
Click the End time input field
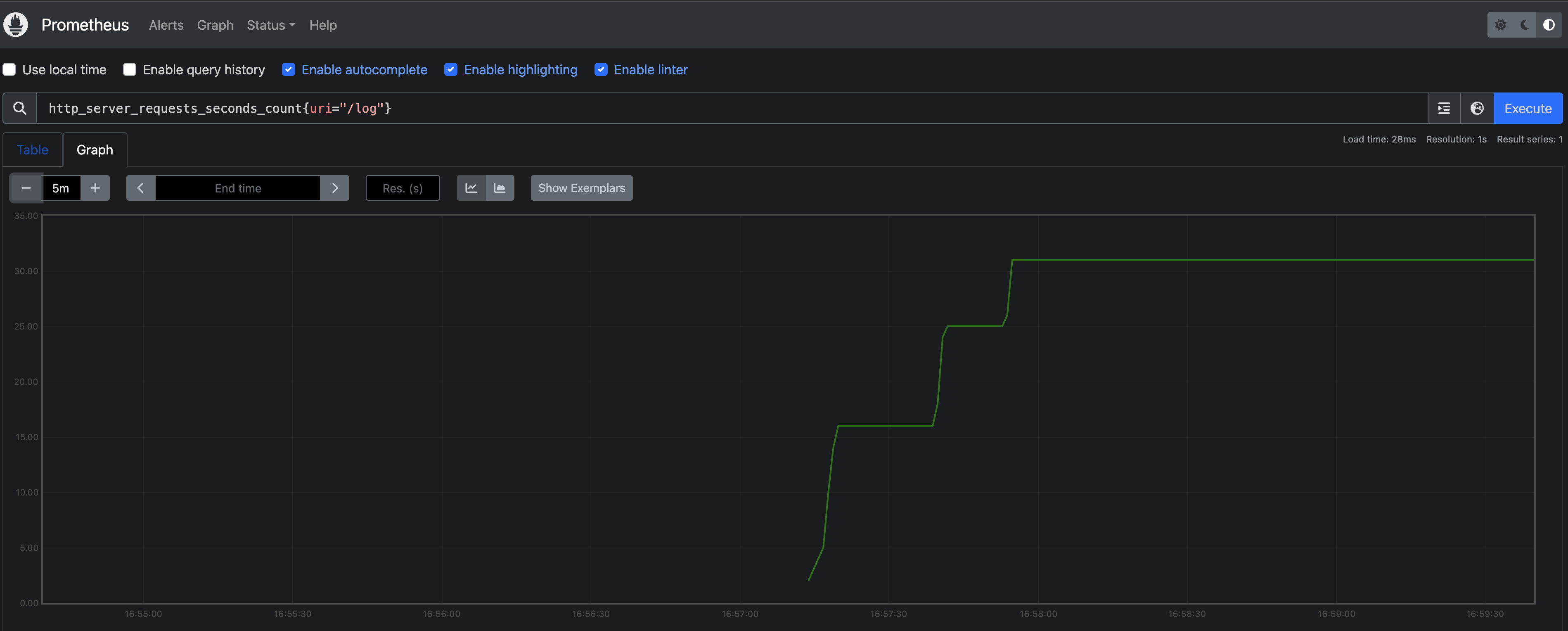coord(238,188)
